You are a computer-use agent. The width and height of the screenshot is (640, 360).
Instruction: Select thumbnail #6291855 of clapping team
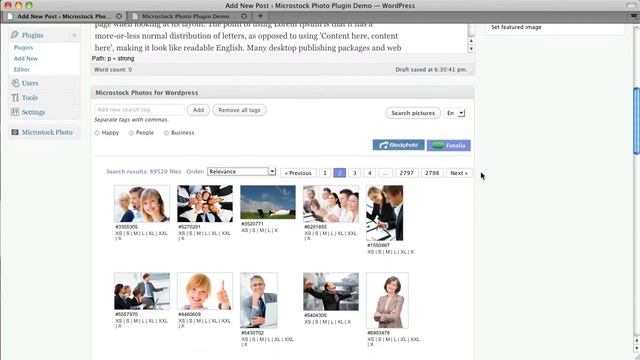(331, 204)
